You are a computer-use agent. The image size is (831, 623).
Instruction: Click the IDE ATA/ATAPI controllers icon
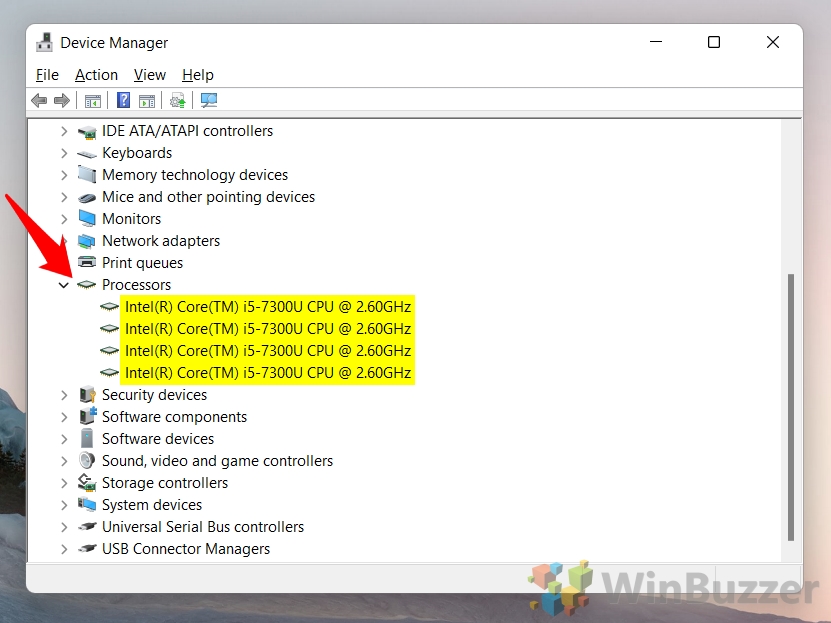coord(87,131)
